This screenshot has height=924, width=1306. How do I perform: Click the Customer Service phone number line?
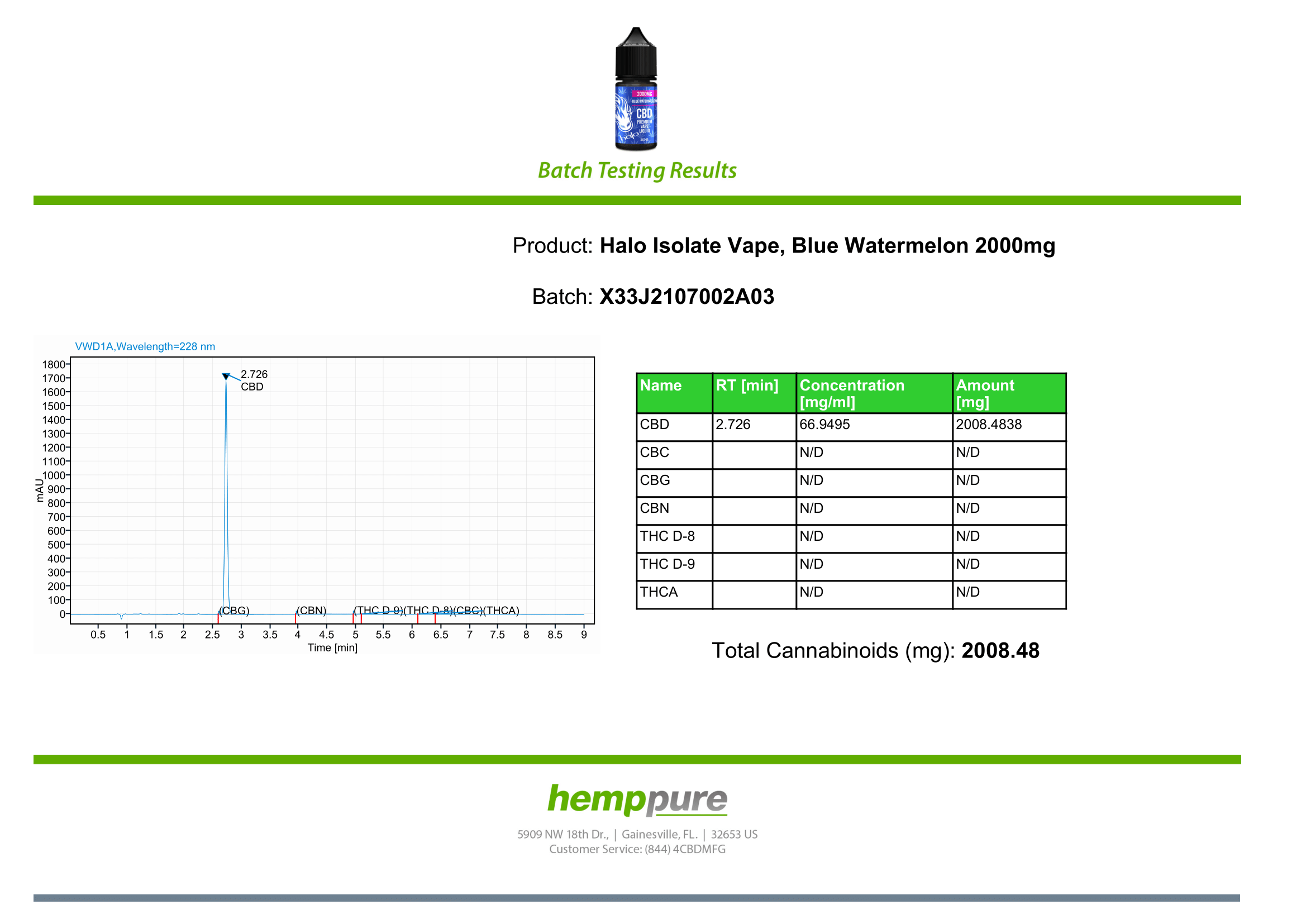[x=637, y=849]
